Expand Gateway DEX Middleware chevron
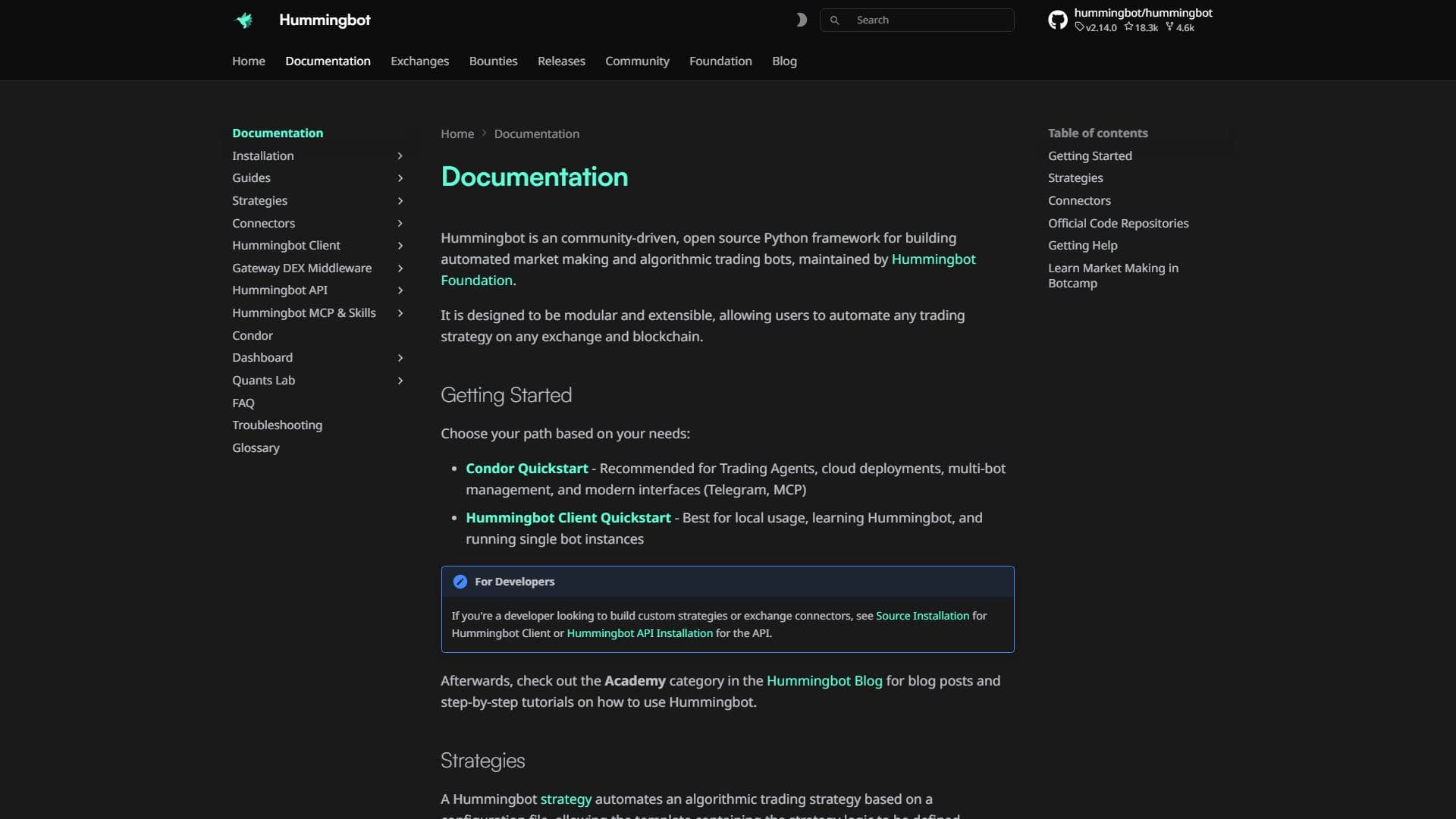This screenshot has height=819, width=1456. (x=400, y=268)
